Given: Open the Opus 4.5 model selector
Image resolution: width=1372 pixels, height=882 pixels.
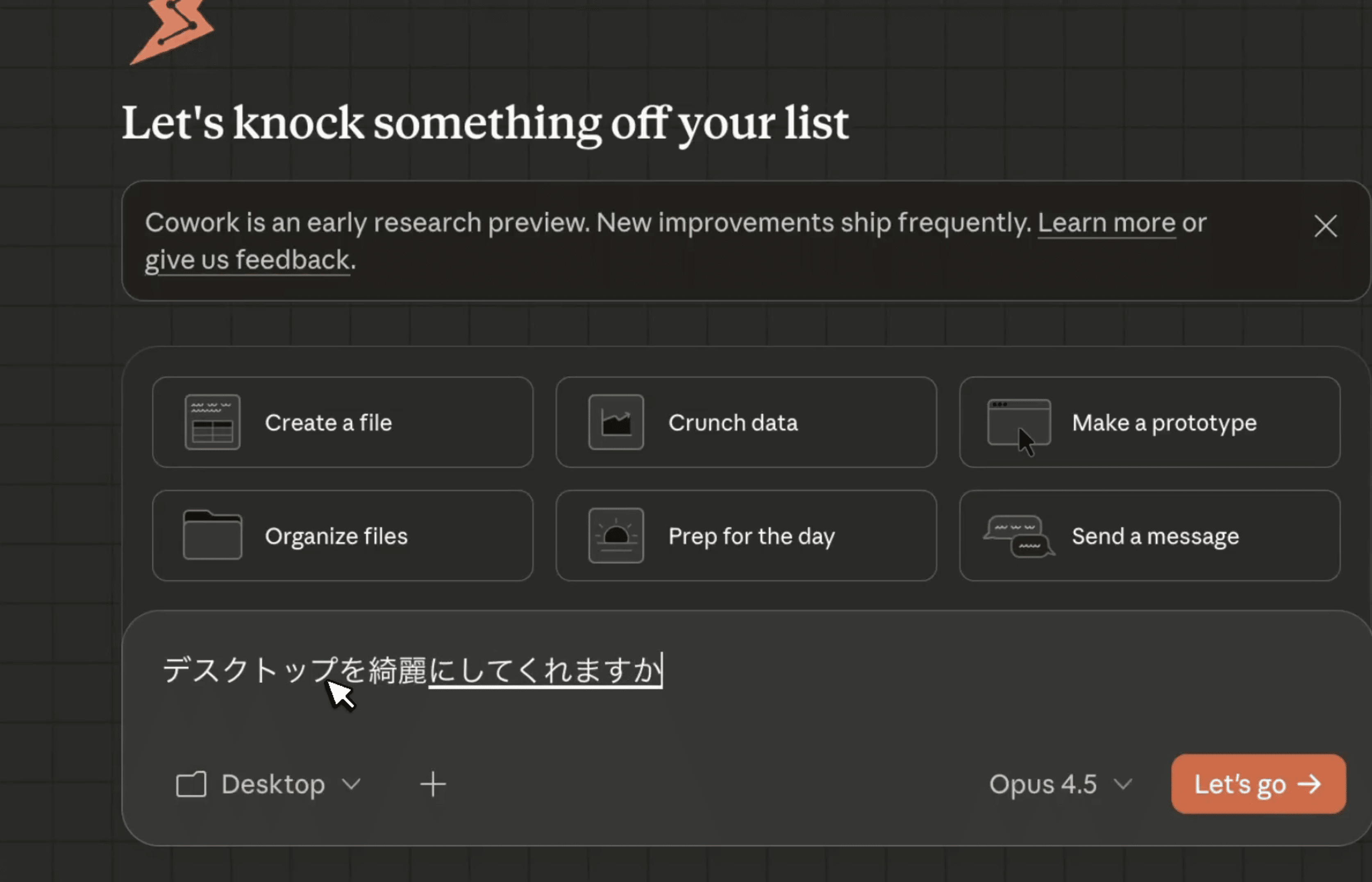Looking at the screenshot, I should (1059, 784).
